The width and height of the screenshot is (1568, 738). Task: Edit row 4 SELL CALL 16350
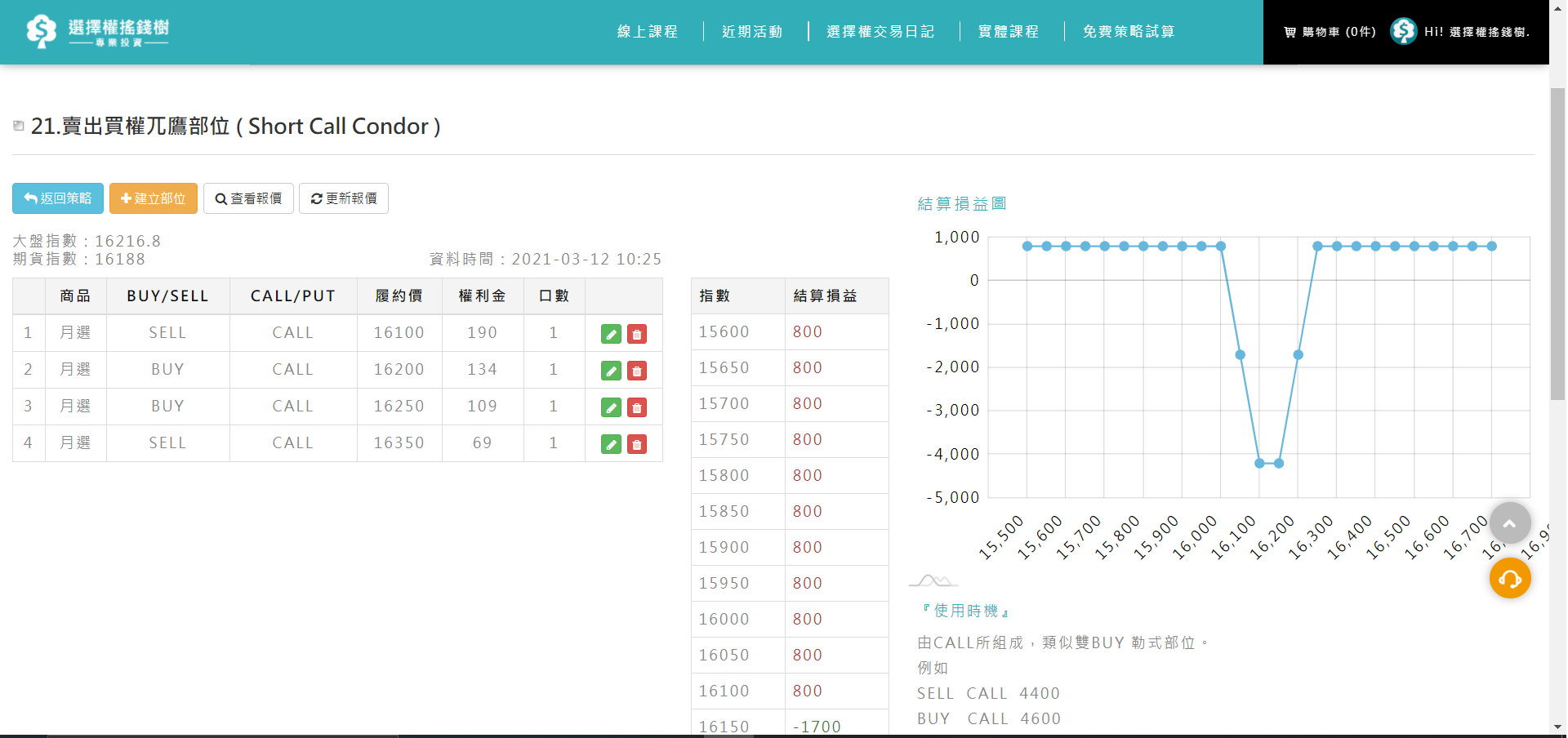pos(611,444)
